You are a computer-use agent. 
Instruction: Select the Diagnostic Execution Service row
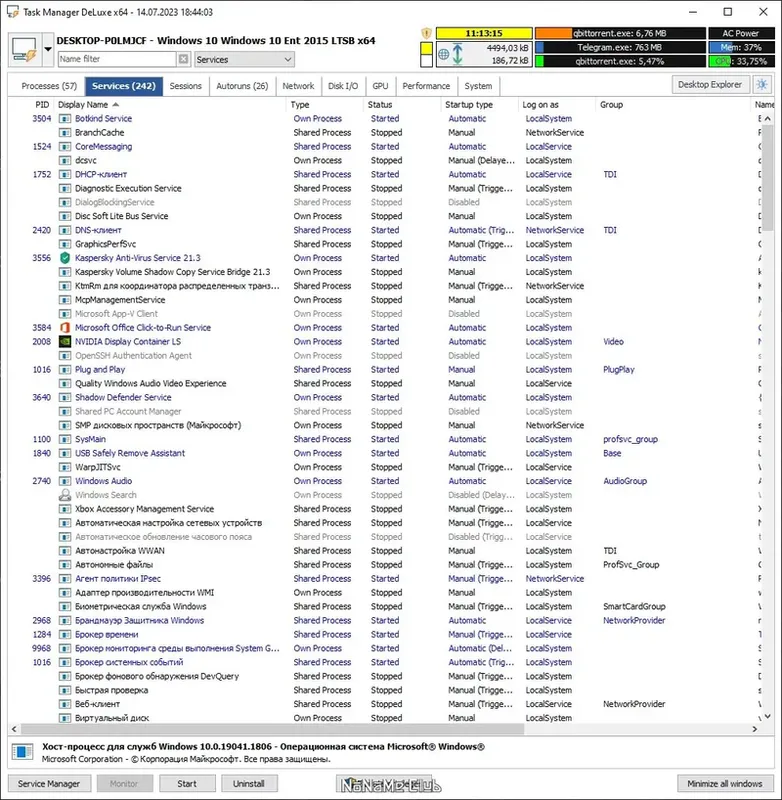pos(383,188)
